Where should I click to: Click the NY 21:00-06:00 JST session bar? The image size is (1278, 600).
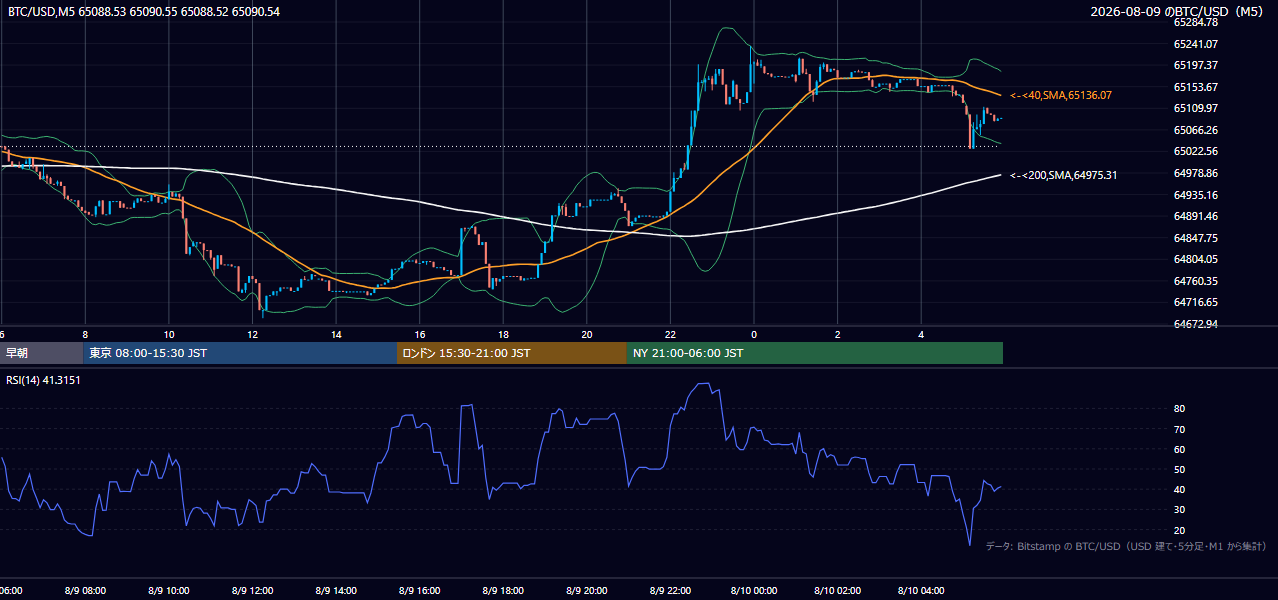click(x=815, y=353)
